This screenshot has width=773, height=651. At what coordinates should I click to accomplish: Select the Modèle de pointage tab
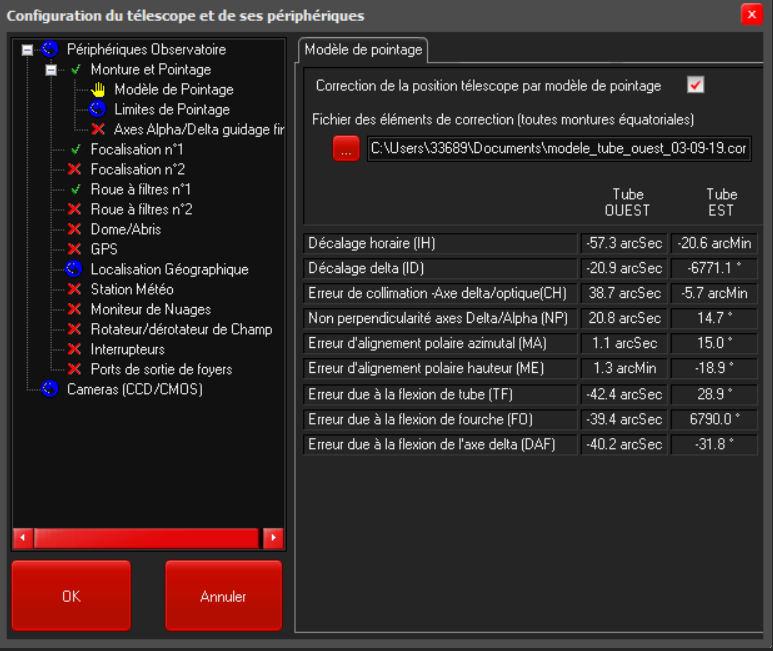coord(363,49)
